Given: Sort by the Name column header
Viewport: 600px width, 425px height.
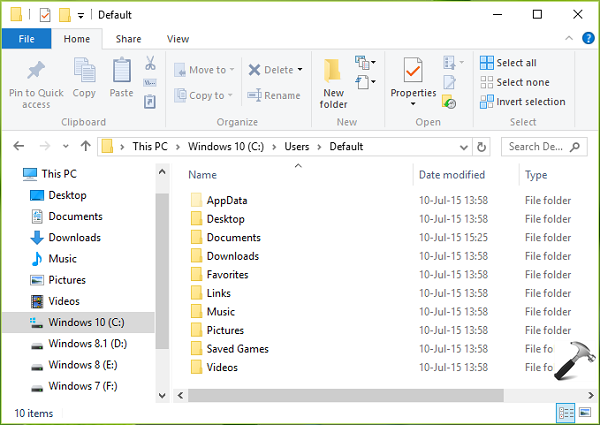Looking at the screenshot, I should (202, 175).
